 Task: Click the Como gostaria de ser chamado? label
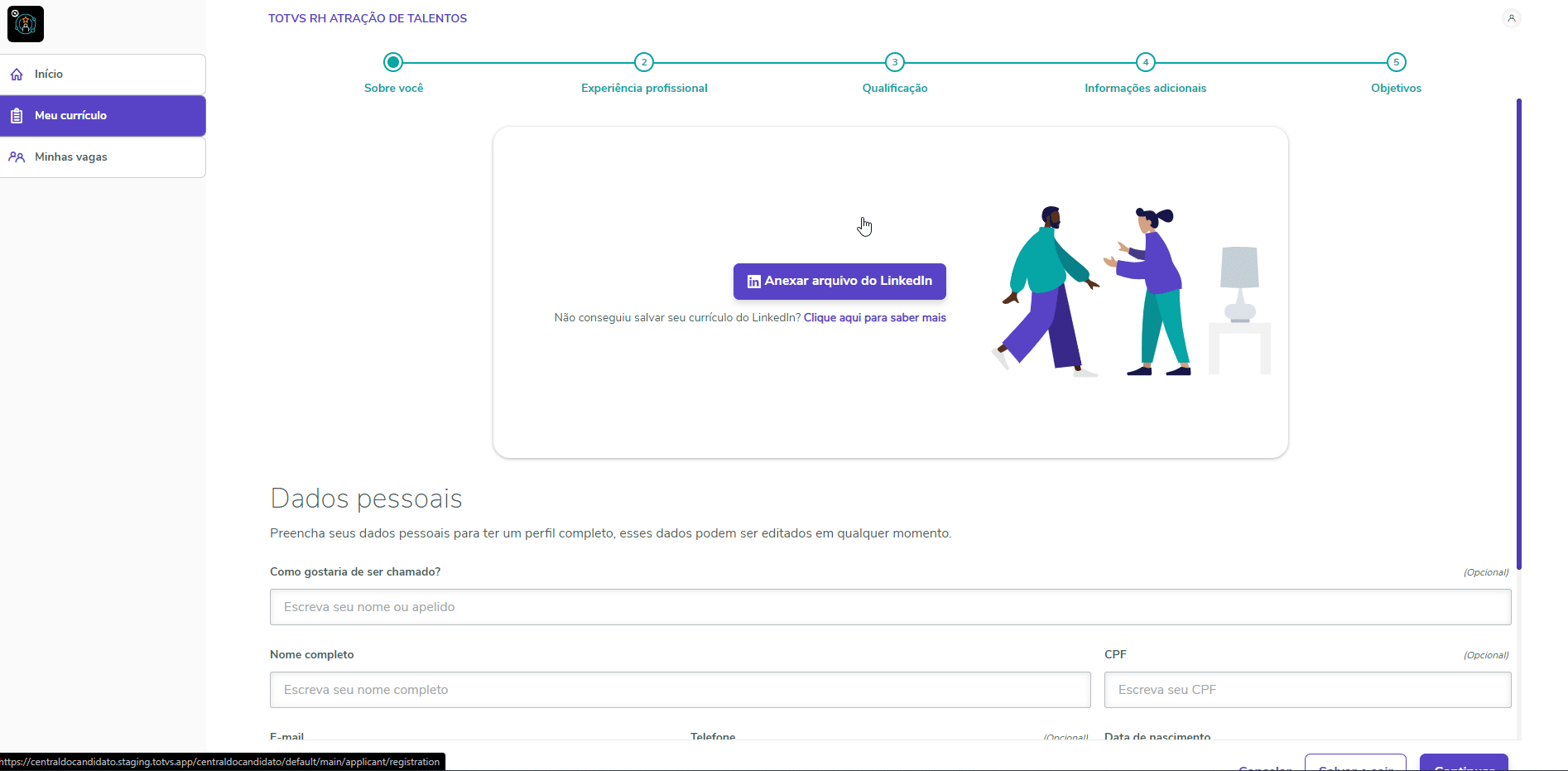click(x=355, y=571)
